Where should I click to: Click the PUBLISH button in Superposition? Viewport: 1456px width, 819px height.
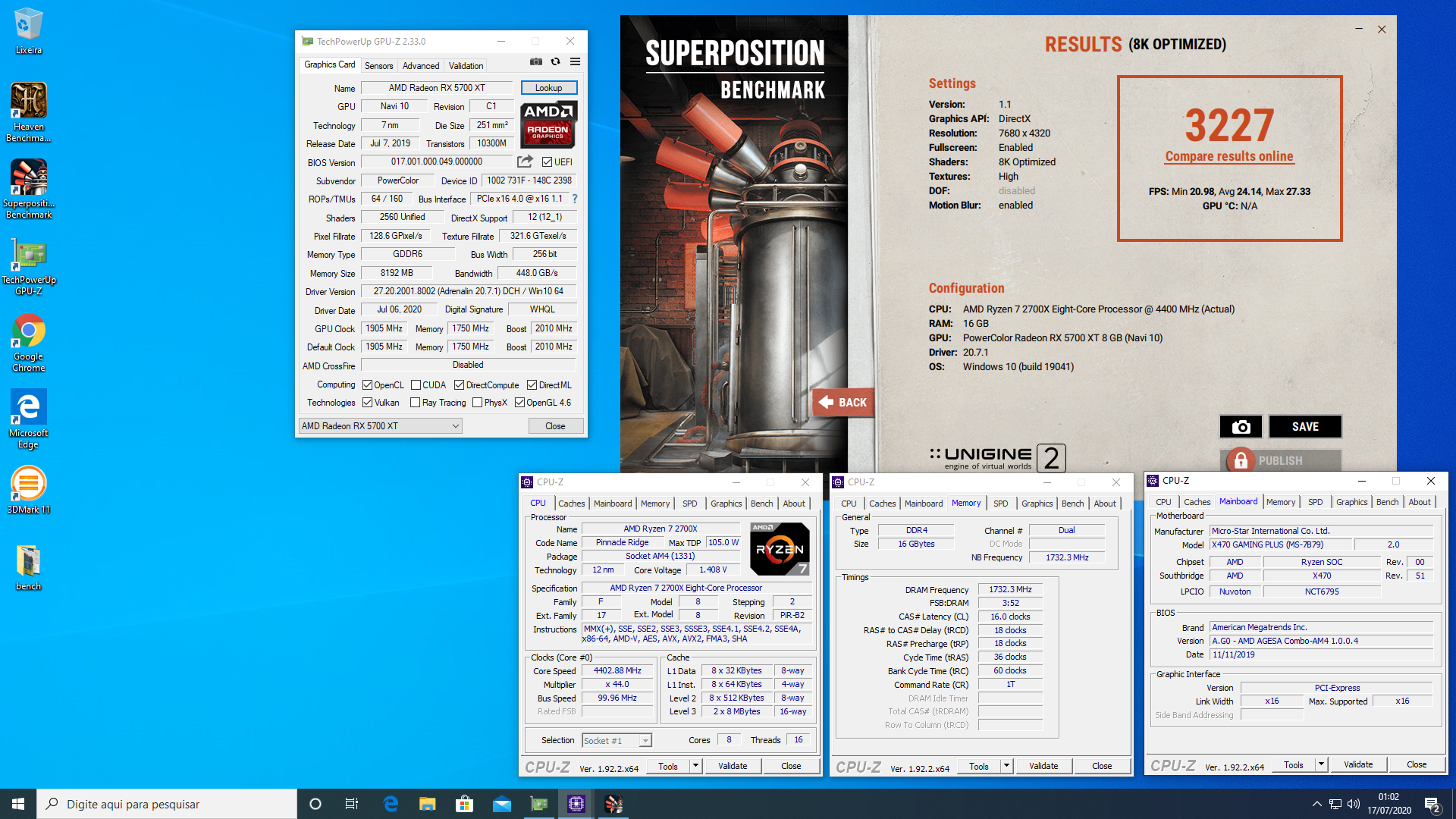[1281, 460]
